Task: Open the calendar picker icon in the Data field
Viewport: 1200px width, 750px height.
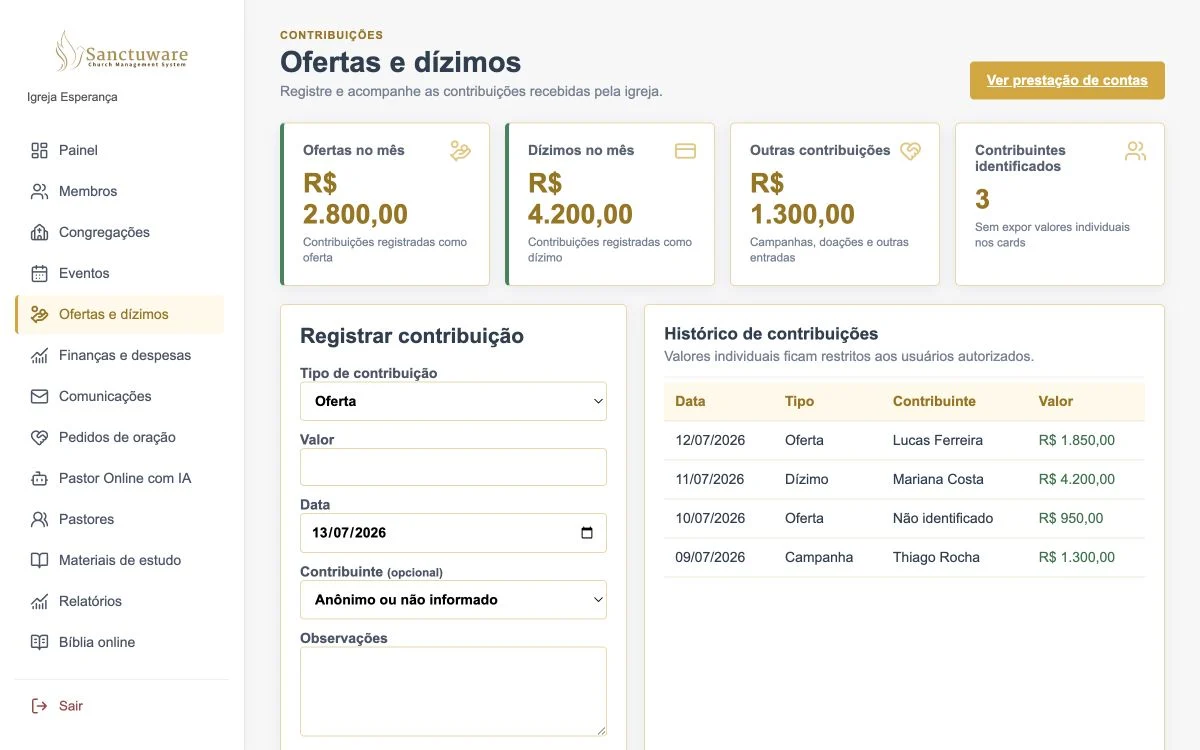Action: [587, 533]
